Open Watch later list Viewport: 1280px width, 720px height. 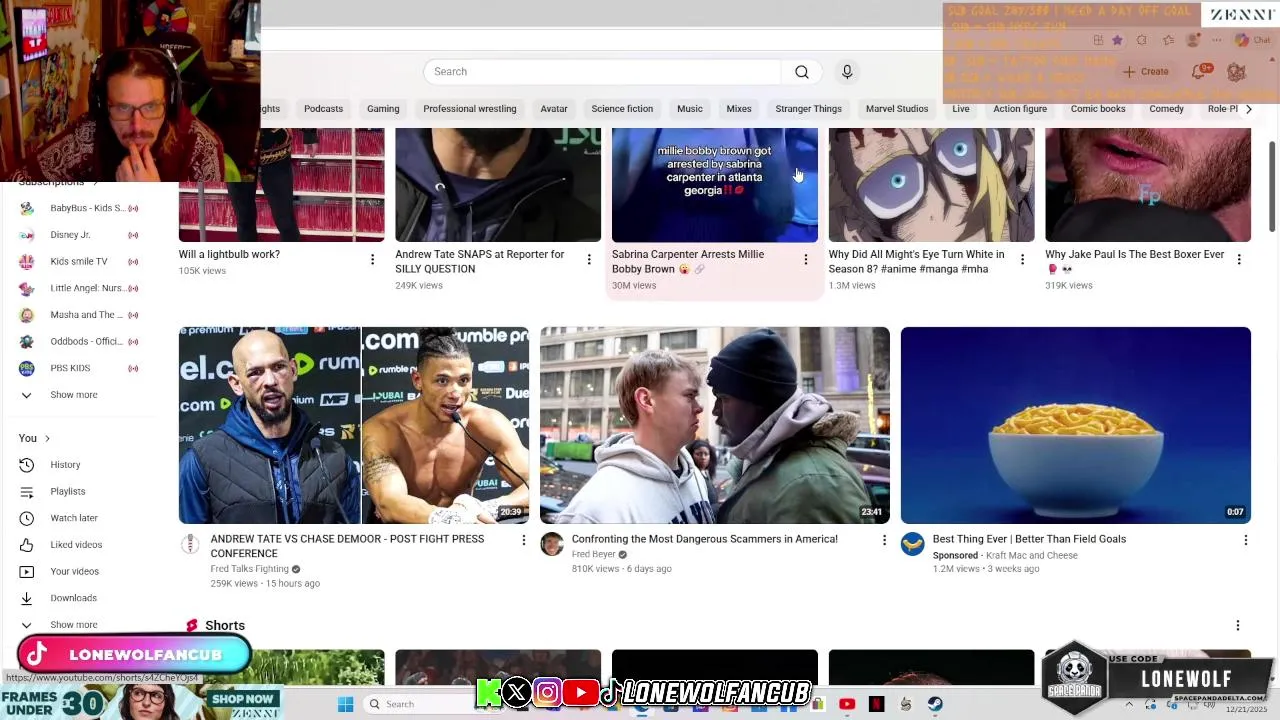73,518
